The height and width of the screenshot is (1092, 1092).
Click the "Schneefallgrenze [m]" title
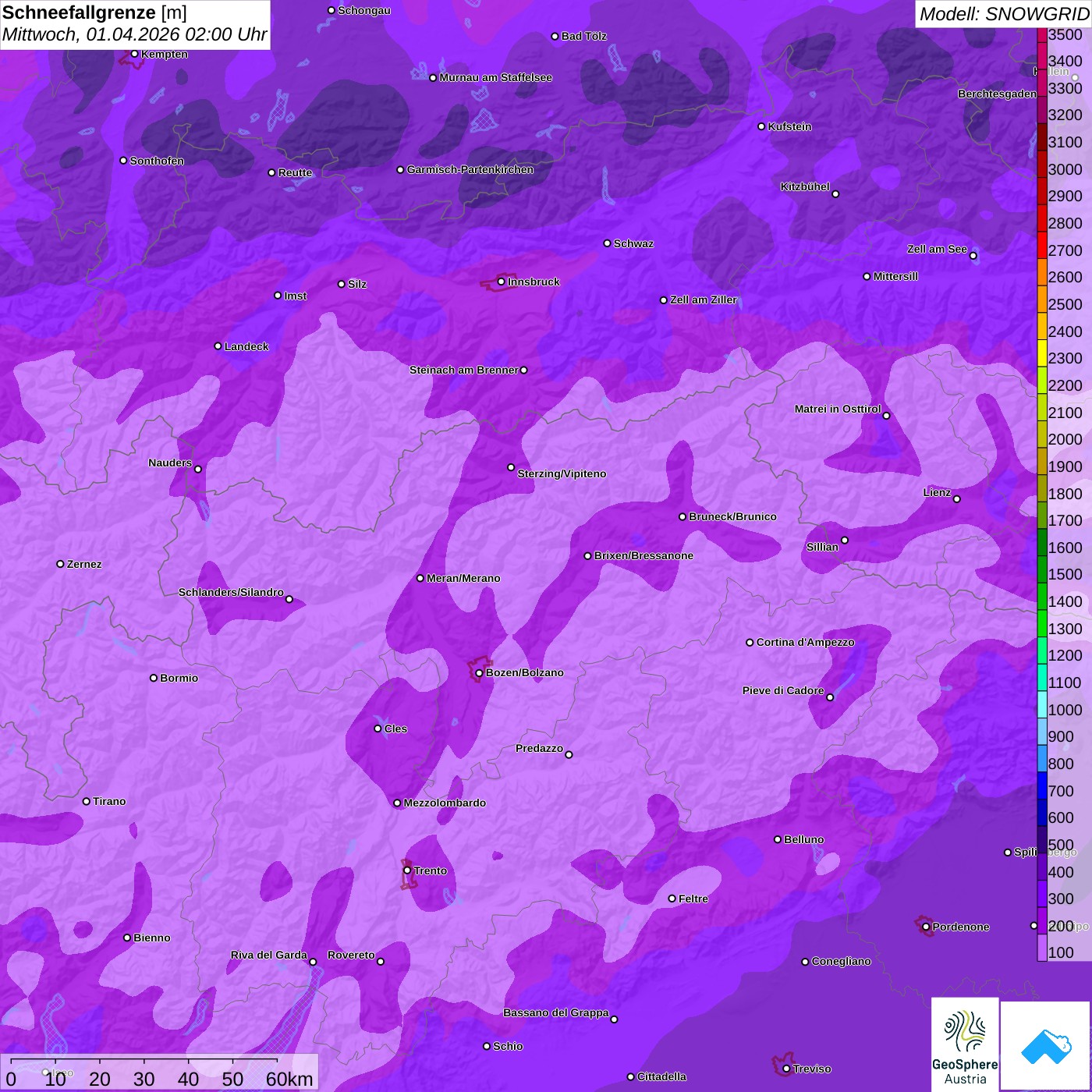[x=94, y=13]
